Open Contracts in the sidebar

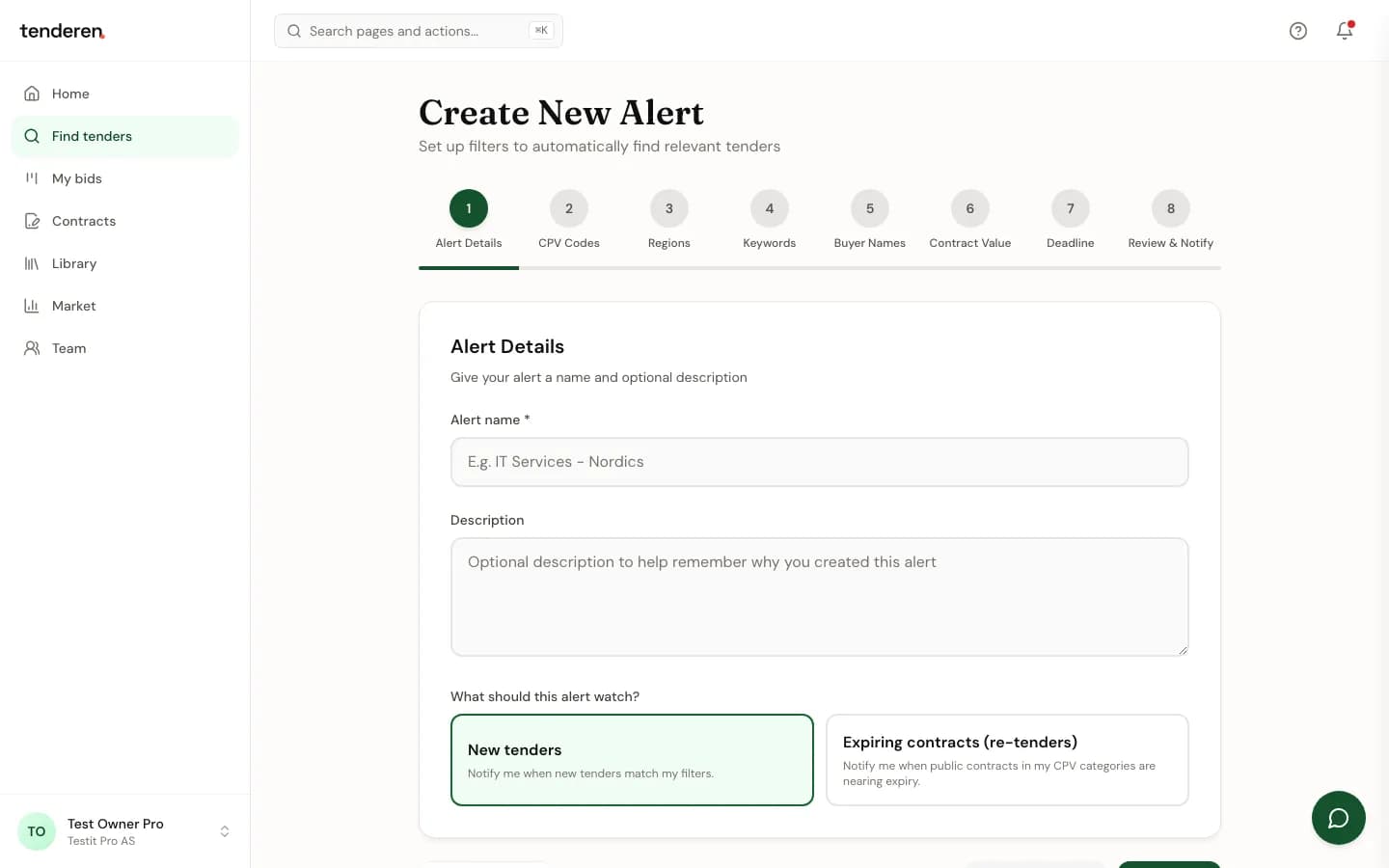(125, 221)
